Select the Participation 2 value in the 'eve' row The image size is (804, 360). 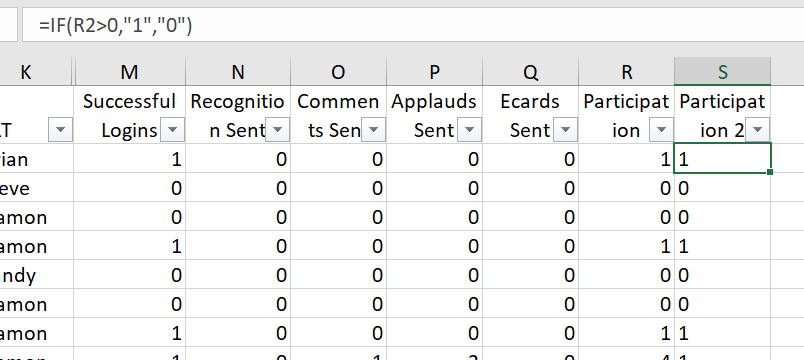coord(722,188)
